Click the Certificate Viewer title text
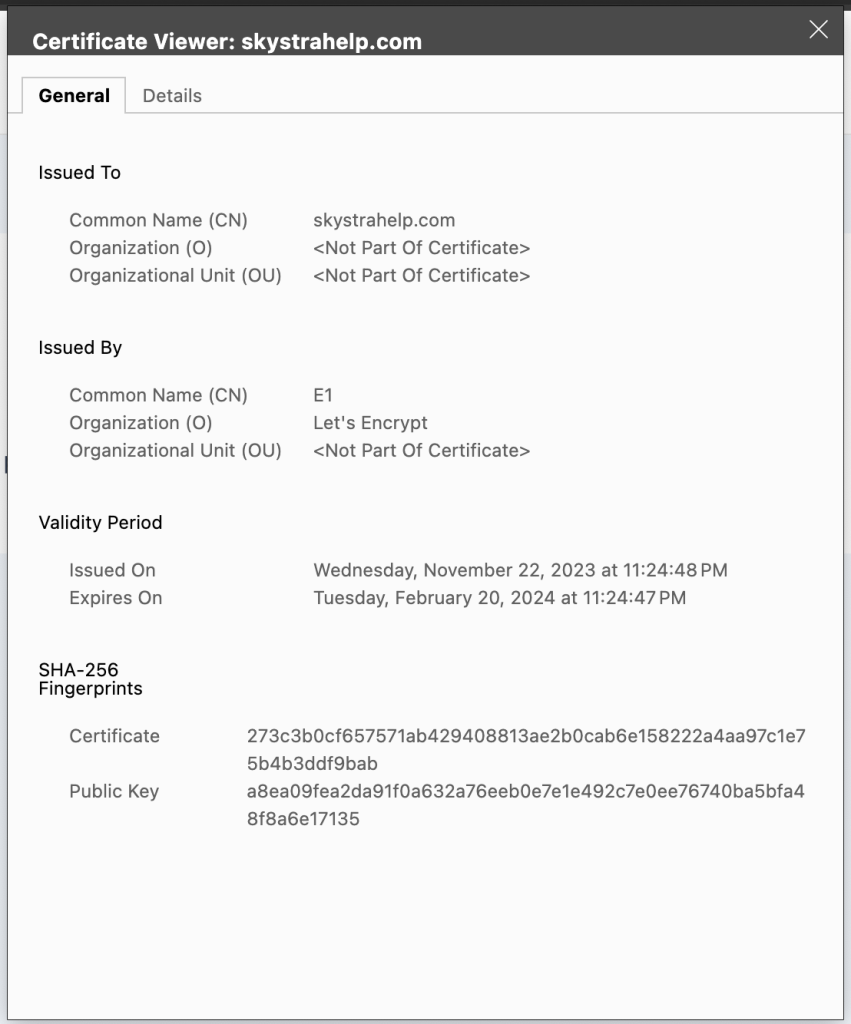This screenshot has width=851, height=1024. pos(227,42)
